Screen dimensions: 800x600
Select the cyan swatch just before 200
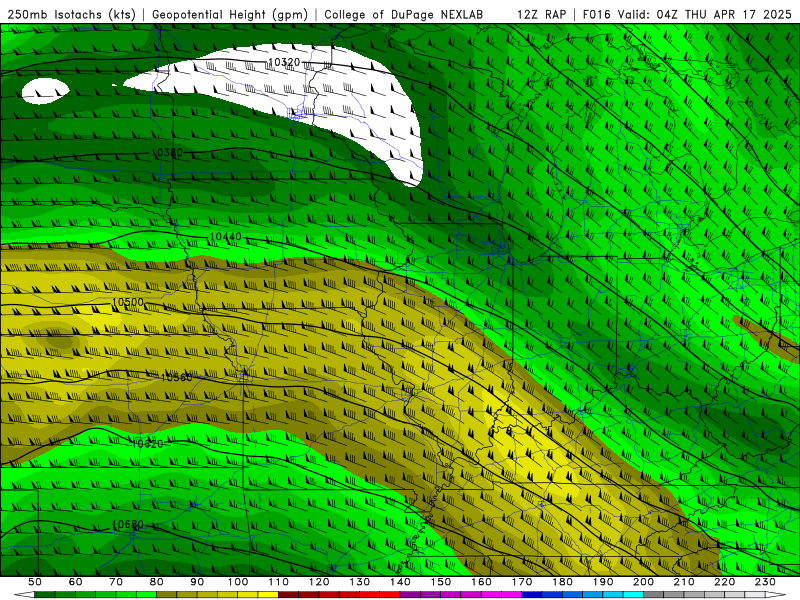[633, 595]
